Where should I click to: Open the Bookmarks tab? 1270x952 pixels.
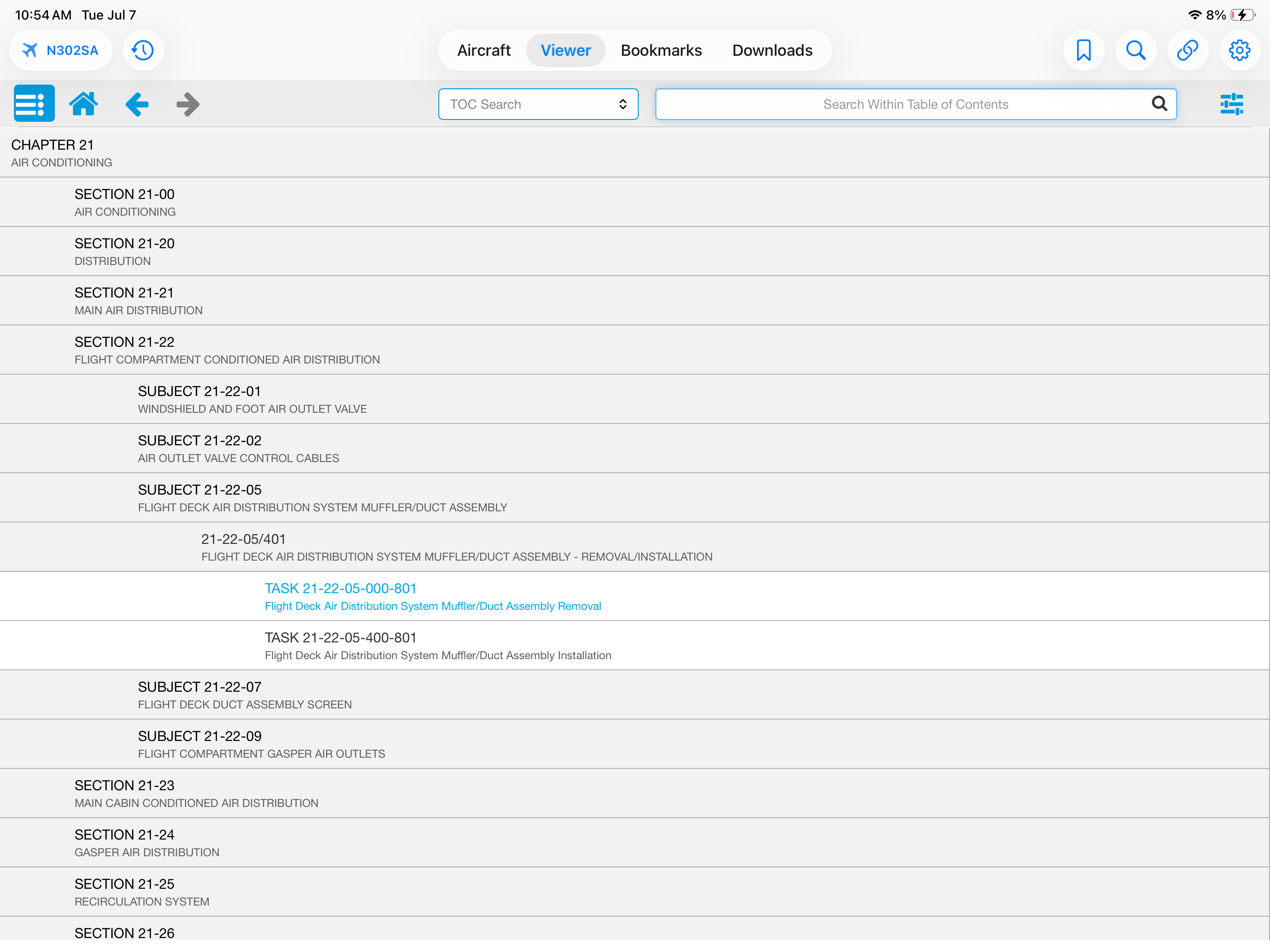661,51
